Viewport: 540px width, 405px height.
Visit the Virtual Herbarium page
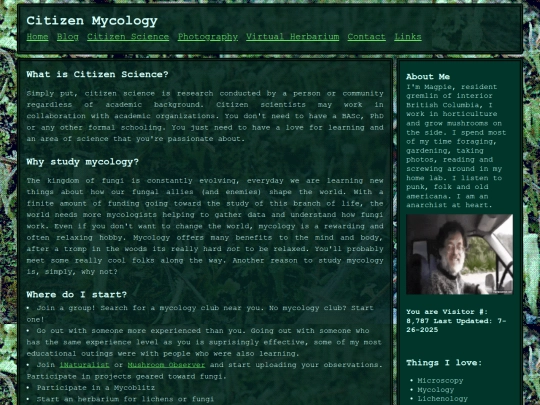pyautogui.click(x=292, y=37)
